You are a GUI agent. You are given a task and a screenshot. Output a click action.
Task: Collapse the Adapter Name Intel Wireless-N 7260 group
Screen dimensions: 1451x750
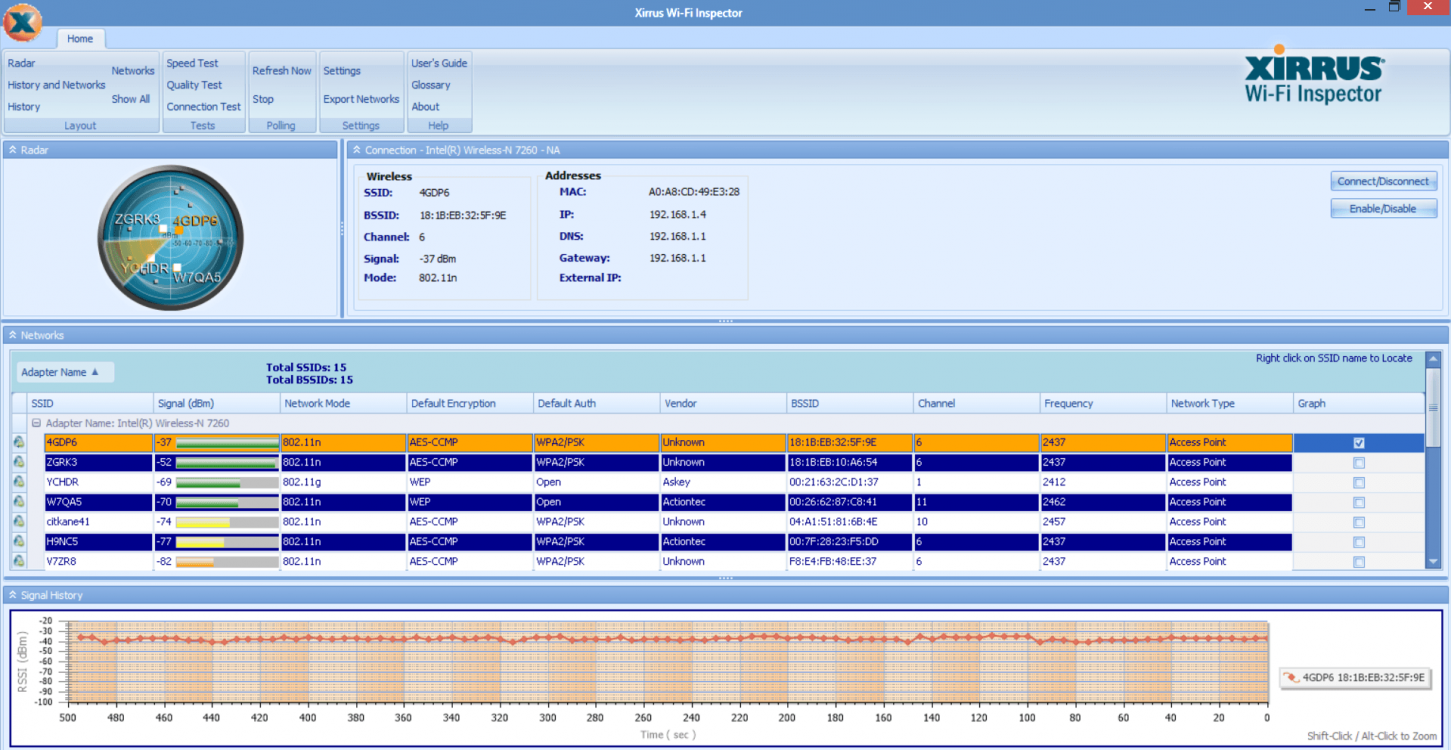point(36,423)
